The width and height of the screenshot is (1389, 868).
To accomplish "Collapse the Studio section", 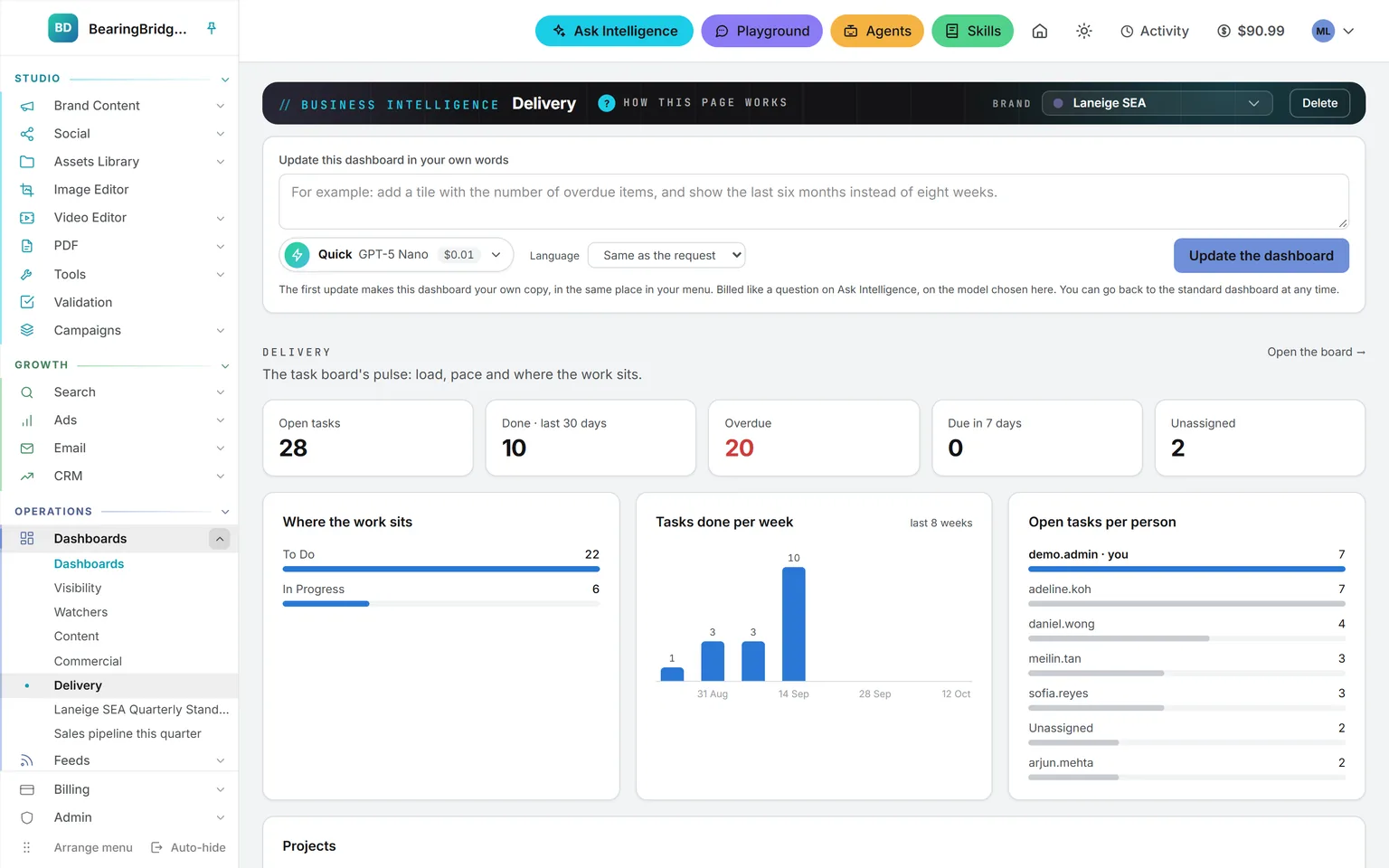I will click(225, 80).
